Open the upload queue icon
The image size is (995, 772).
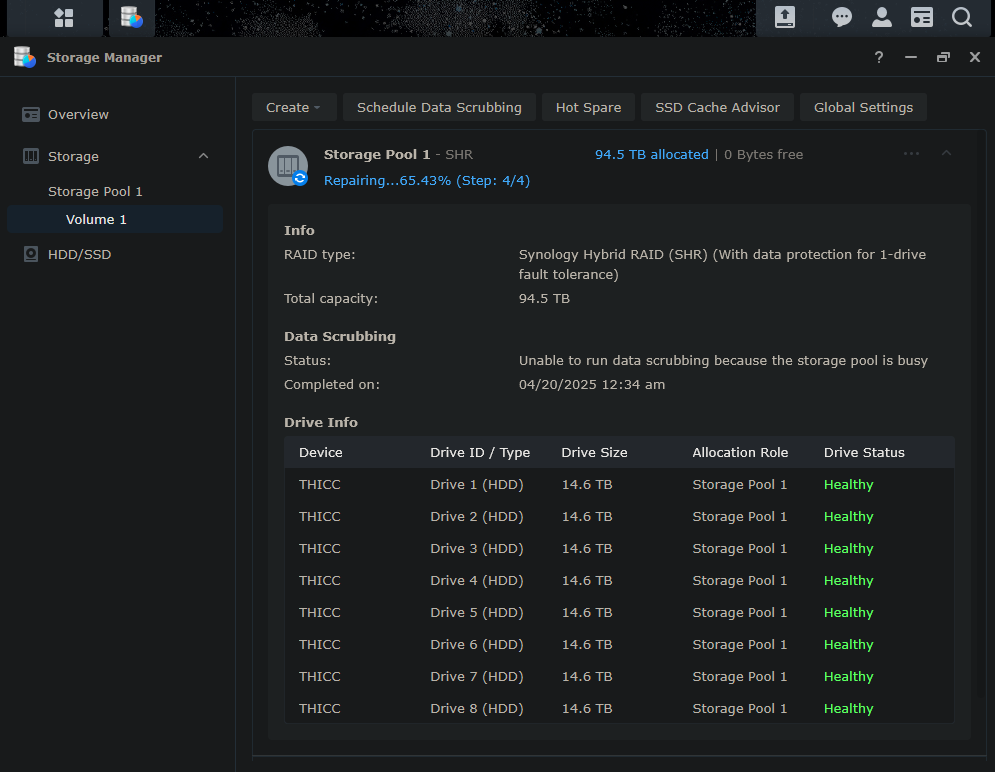[785, 18]
